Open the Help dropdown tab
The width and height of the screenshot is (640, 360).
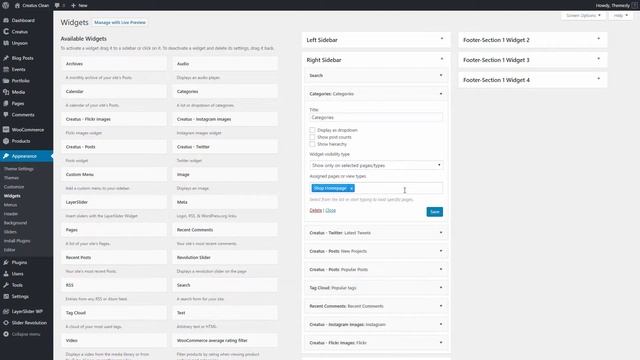(620, 16)
